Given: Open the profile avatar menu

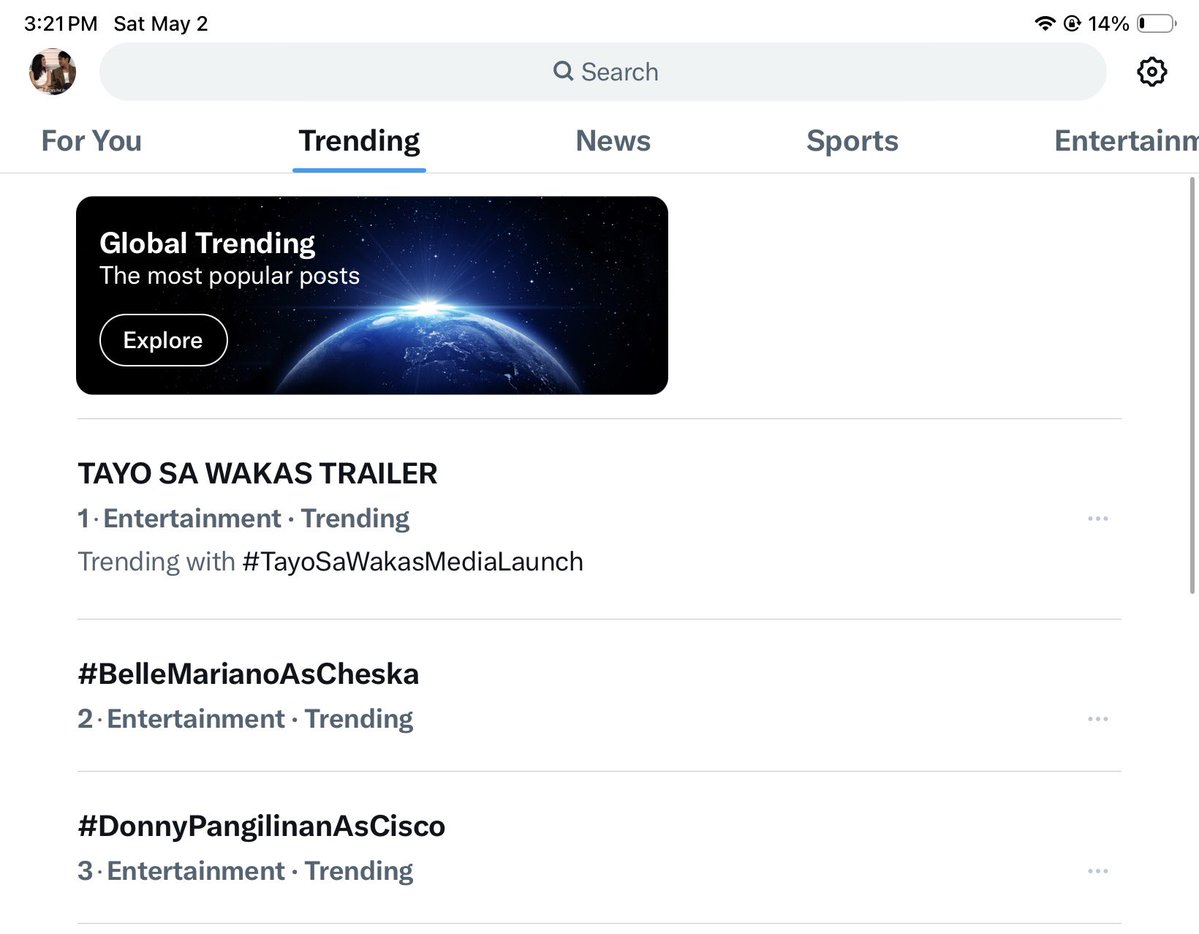Looking at the screenshot, I should (52, 72).
